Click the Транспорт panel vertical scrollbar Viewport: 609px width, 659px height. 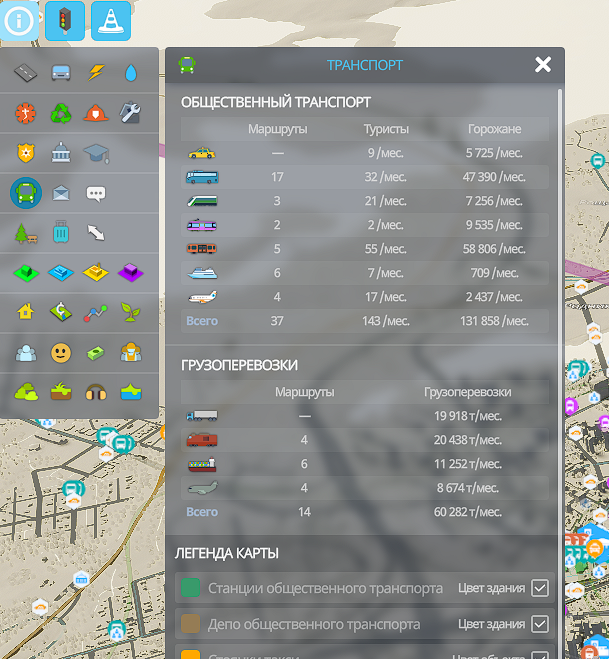(559, 300)
